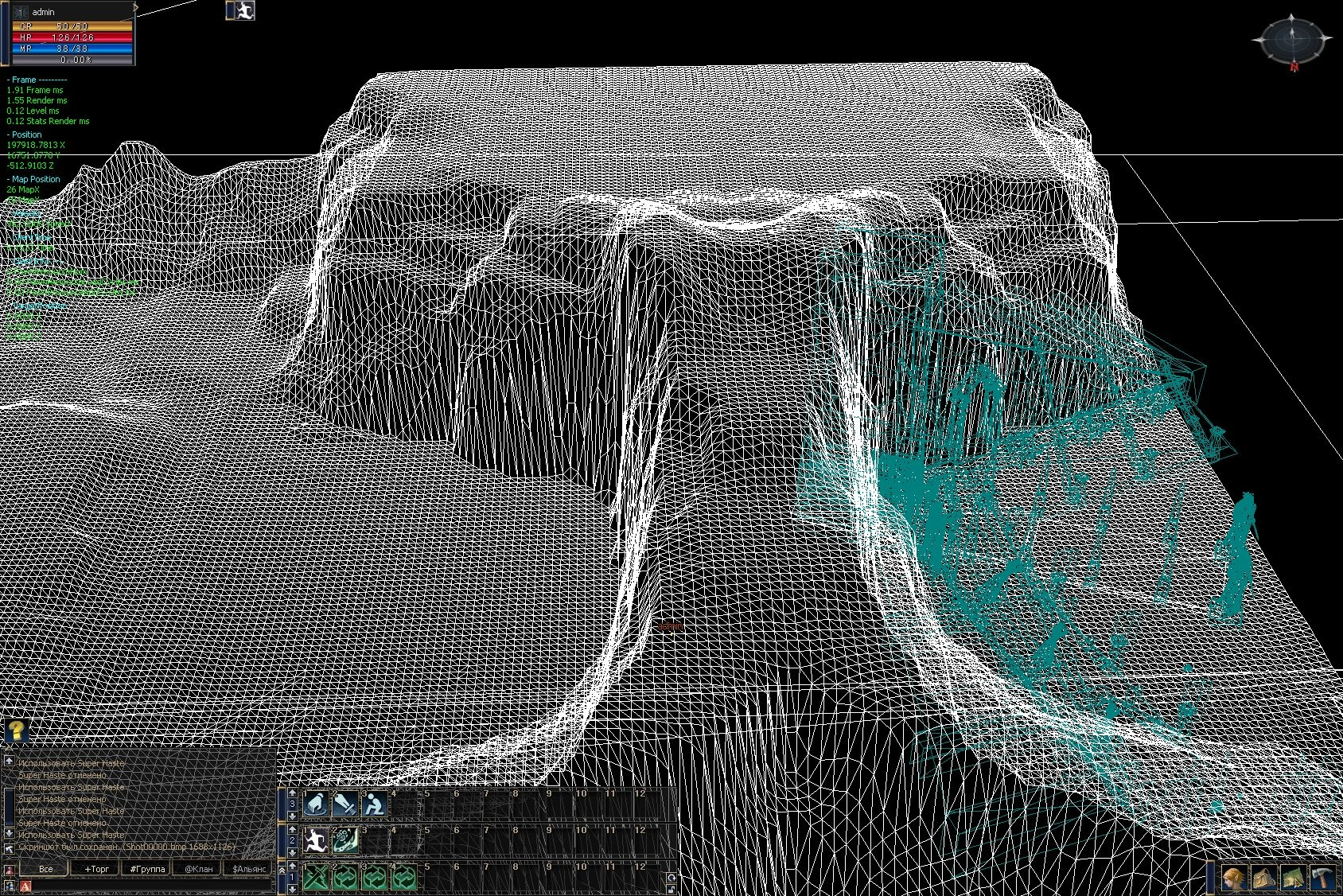Click green cycle arrows in bar 1 slot 3
The width and height of the screenshot is (1343, 896).
375,877
